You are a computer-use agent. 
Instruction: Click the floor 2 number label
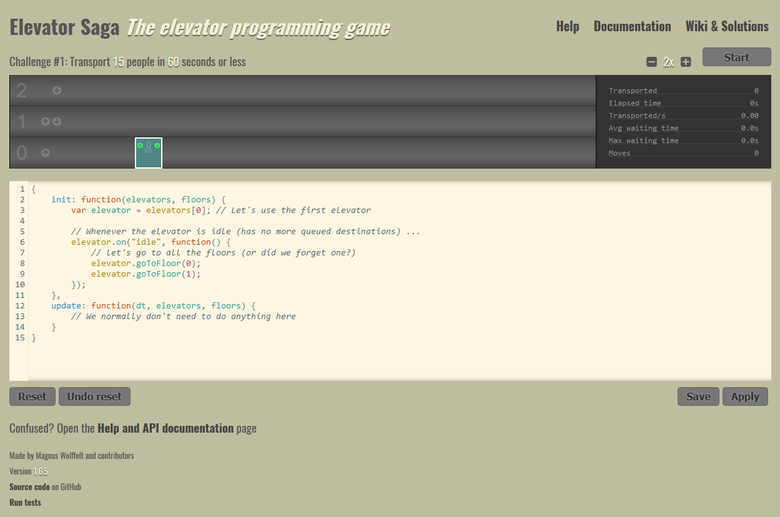21,91
